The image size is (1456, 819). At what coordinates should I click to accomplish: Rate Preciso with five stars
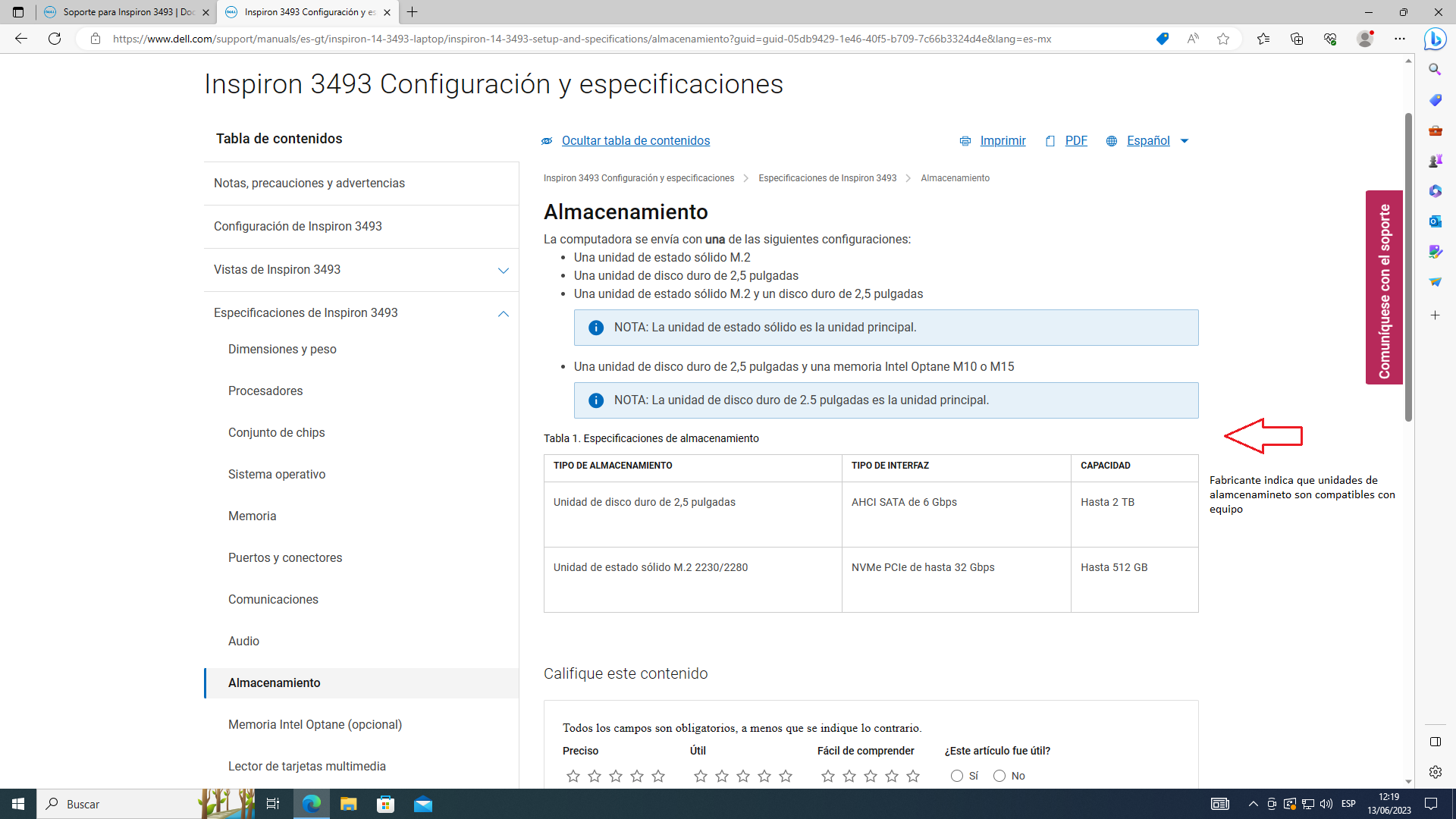pyautogui.click(x=658, y=776)
